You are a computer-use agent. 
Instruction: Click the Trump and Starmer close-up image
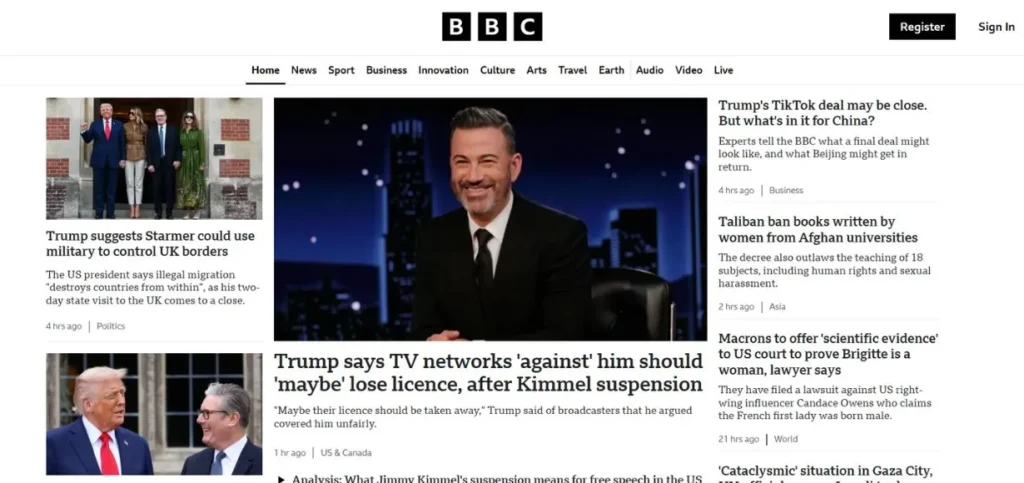coord(154,414)
